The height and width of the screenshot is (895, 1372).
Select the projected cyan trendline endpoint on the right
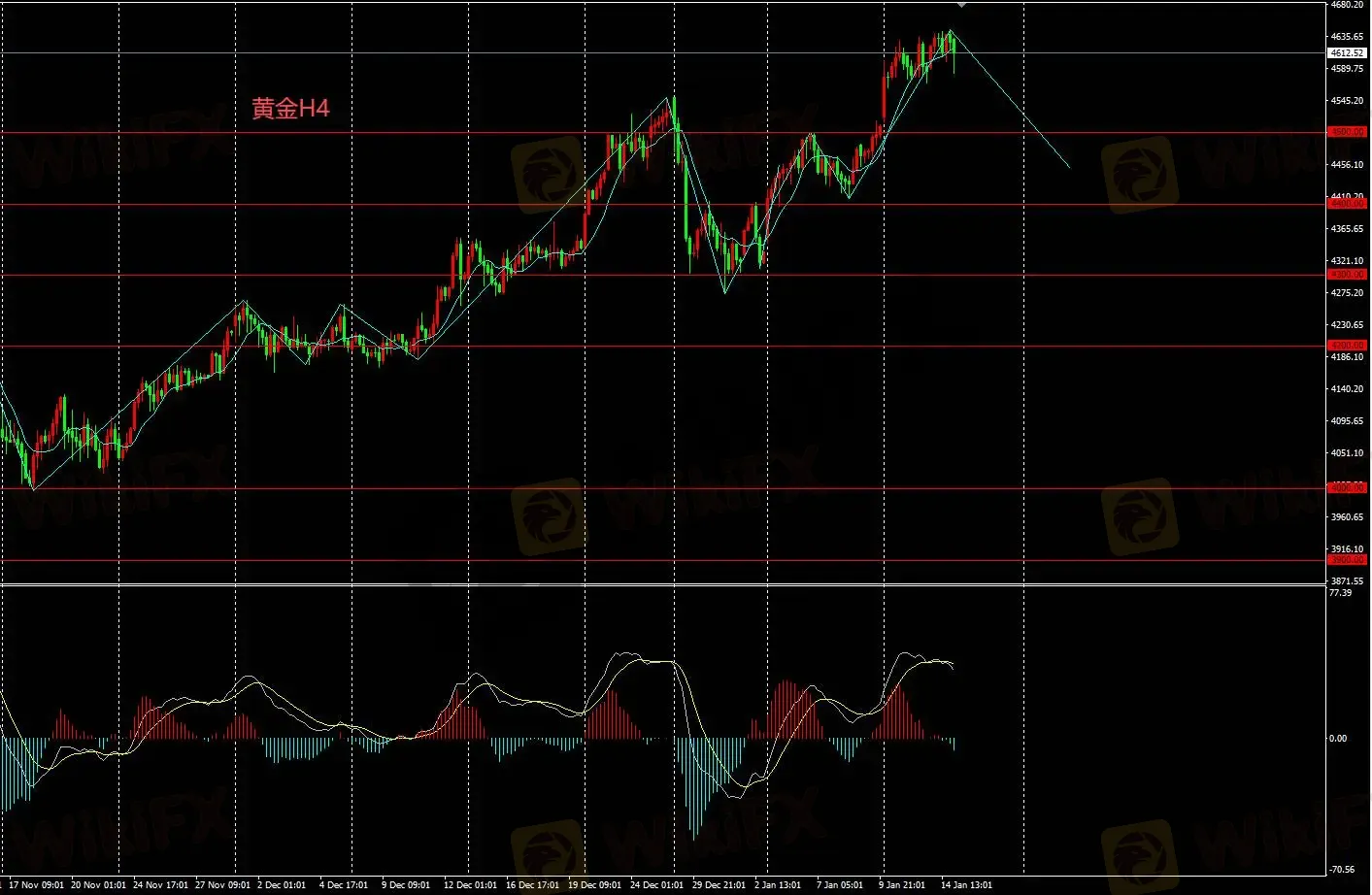[1069, 168]
